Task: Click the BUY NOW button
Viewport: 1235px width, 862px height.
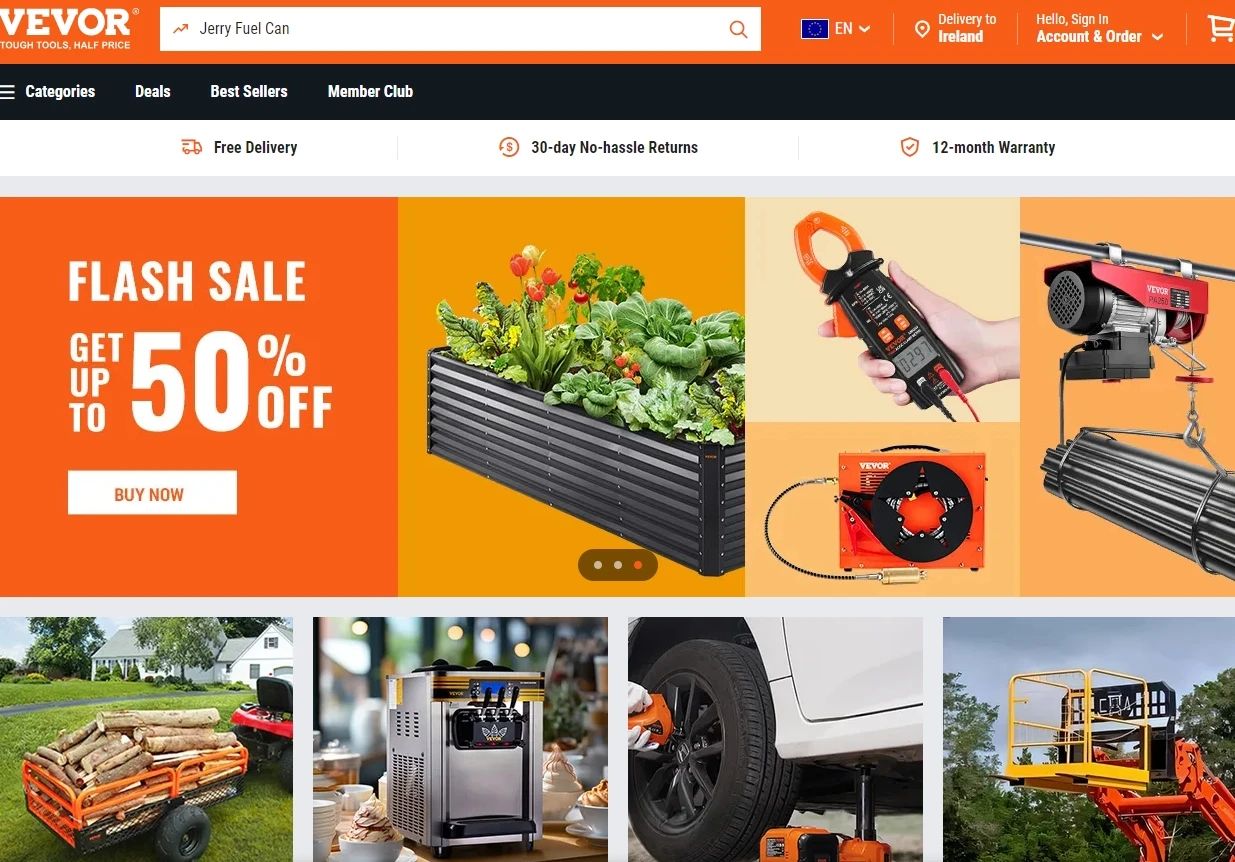Action: 152,493
